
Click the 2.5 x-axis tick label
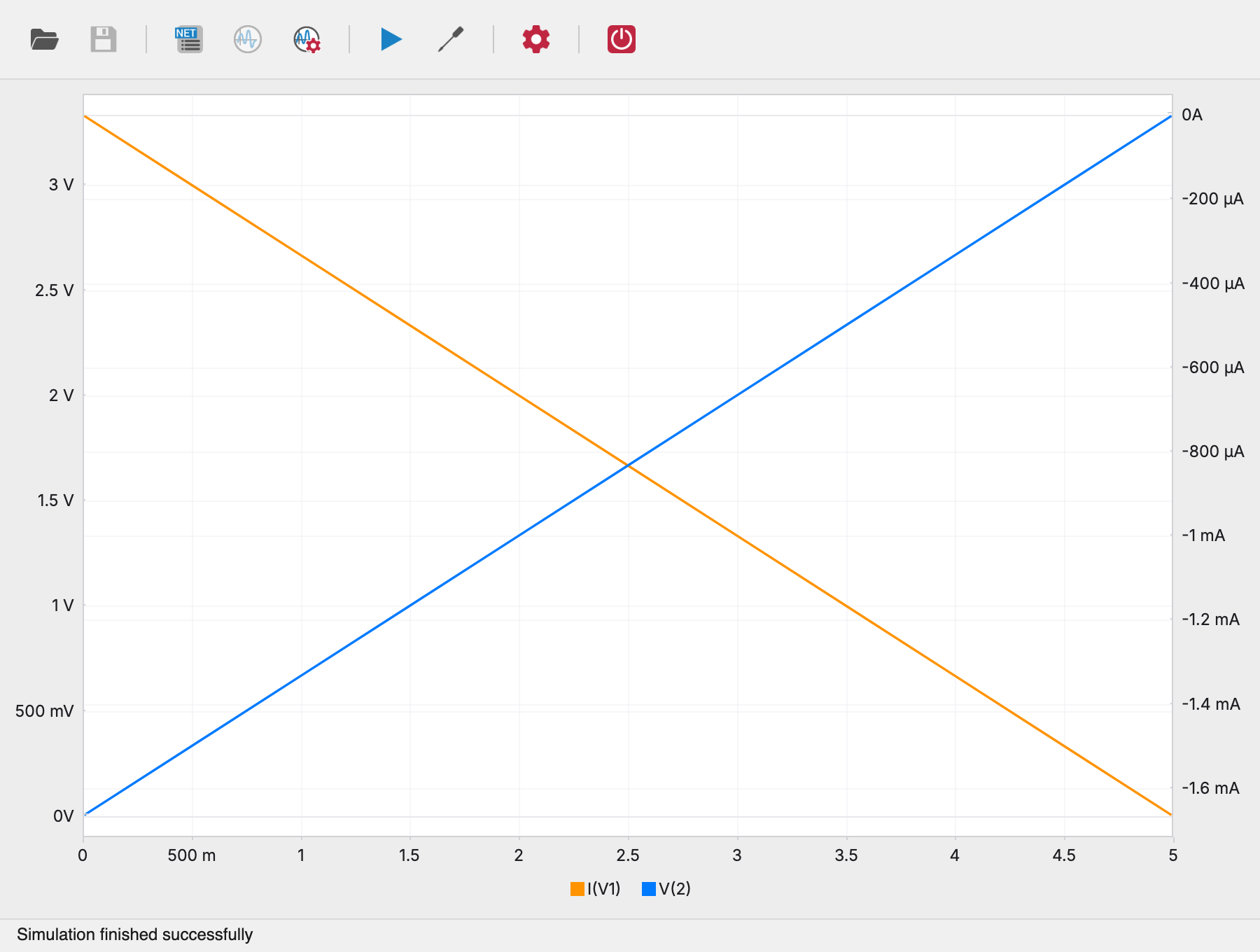[x=628, y=855]
